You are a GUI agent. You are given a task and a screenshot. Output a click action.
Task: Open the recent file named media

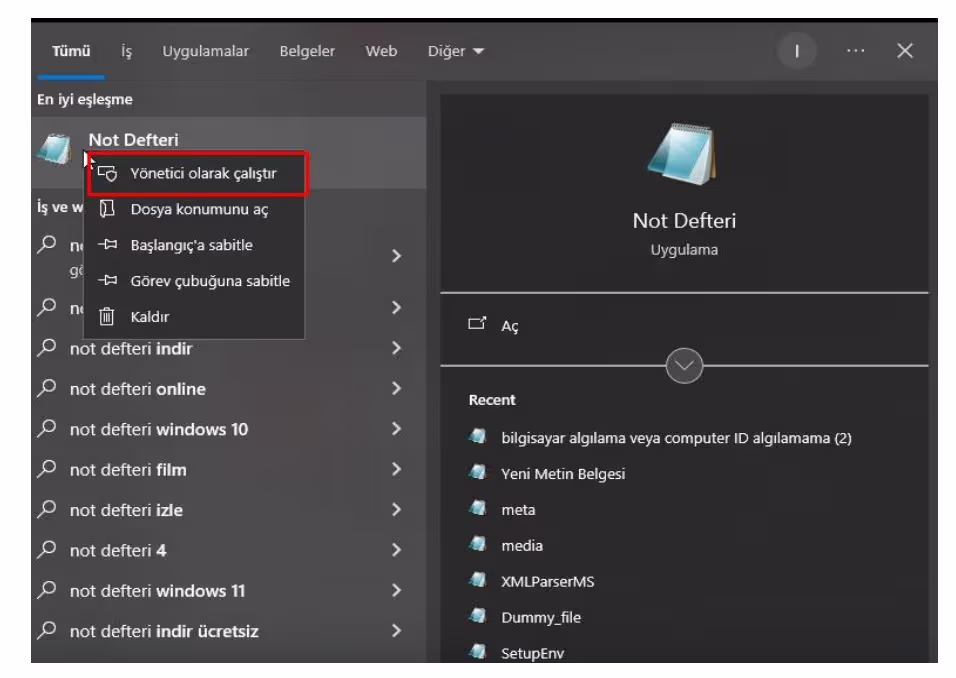(x=522, y=546)
